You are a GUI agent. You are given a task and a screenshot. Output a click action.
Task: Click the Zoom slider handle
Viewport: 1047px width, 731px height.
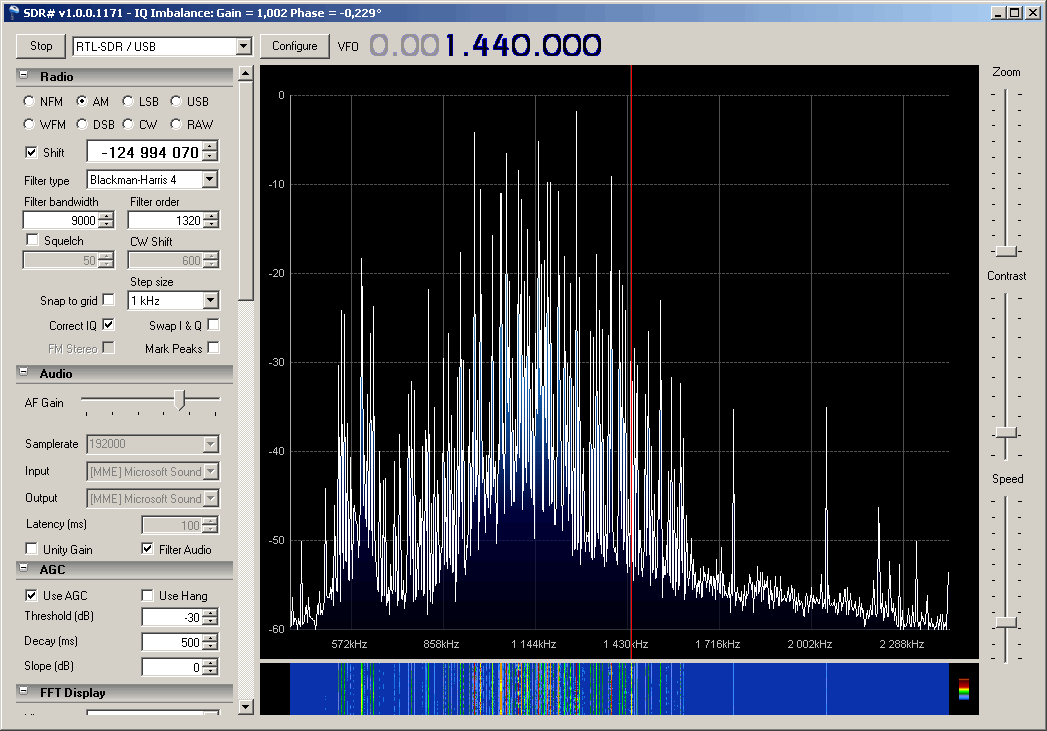[x=1006, y=251]
